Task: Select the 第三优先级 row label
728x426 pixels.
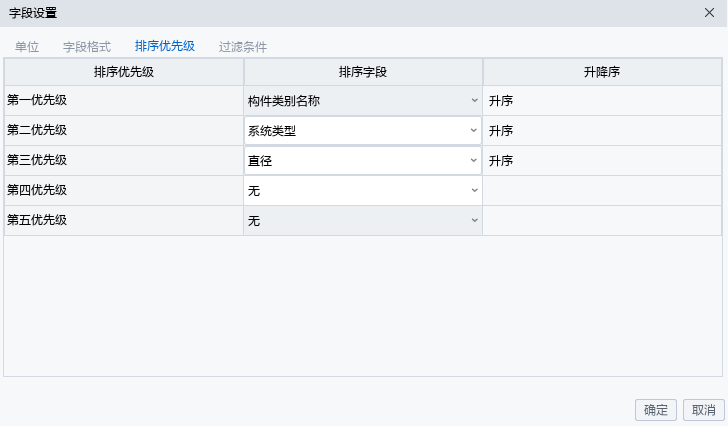Action: click(x=37, y=160)
